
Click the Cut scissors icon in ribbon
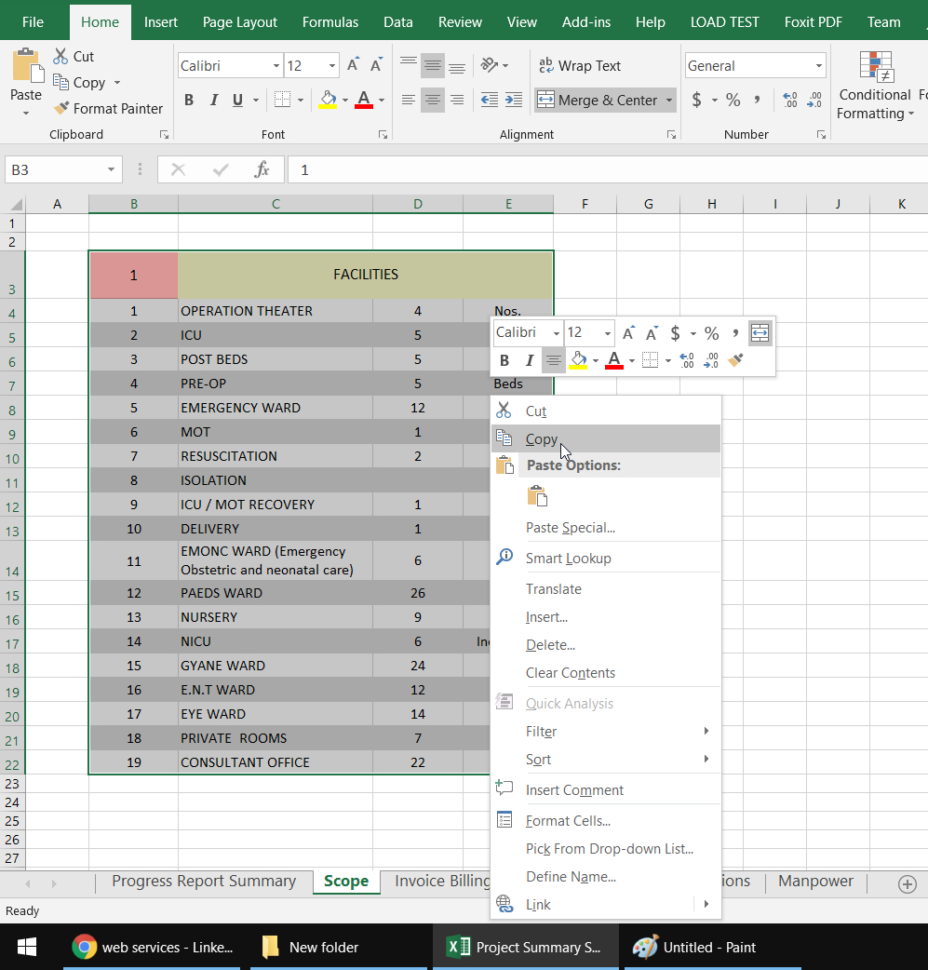(60, 56)
